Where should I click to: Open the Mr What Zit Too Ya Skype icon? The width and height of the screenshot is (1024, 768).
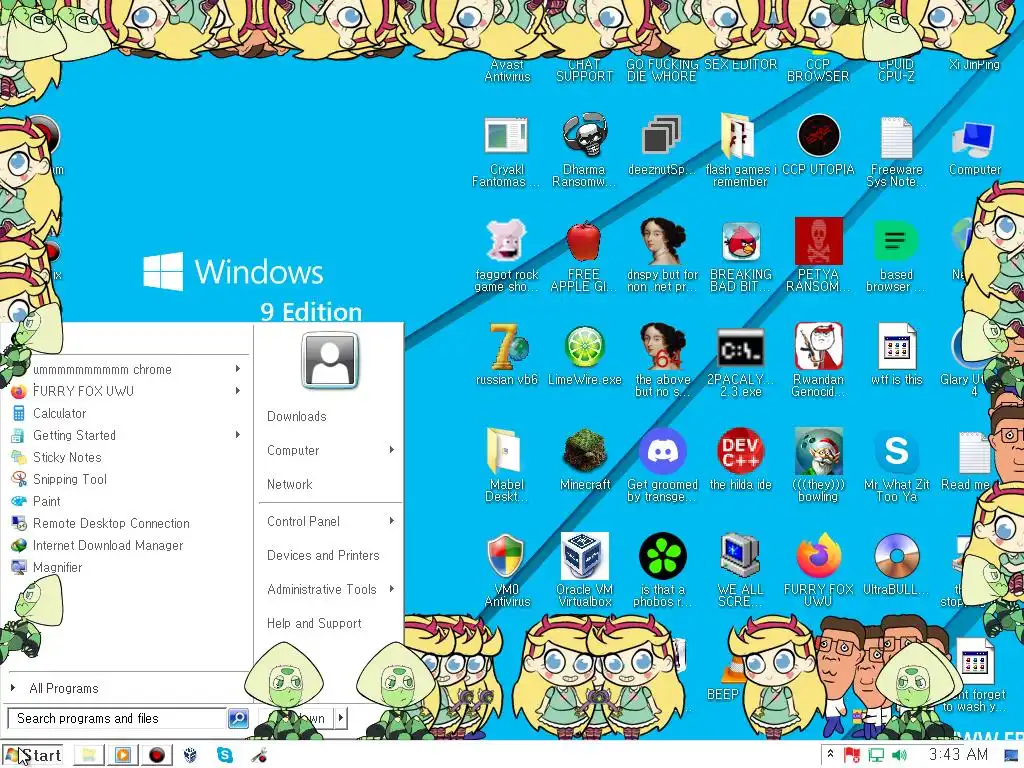coord(896,451)
